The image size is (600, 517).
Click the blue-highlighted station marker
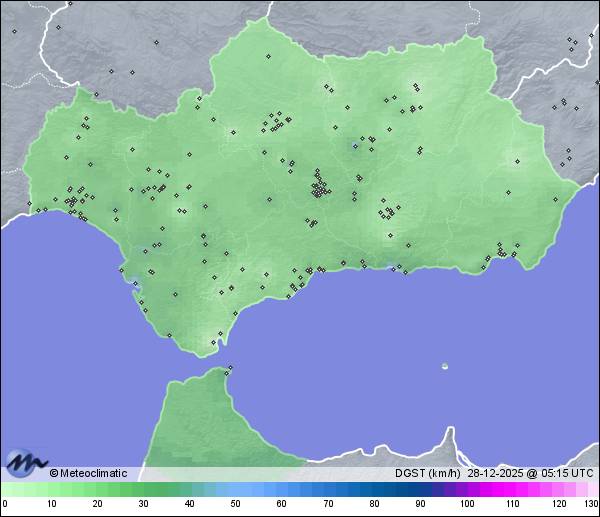(355, 145)
